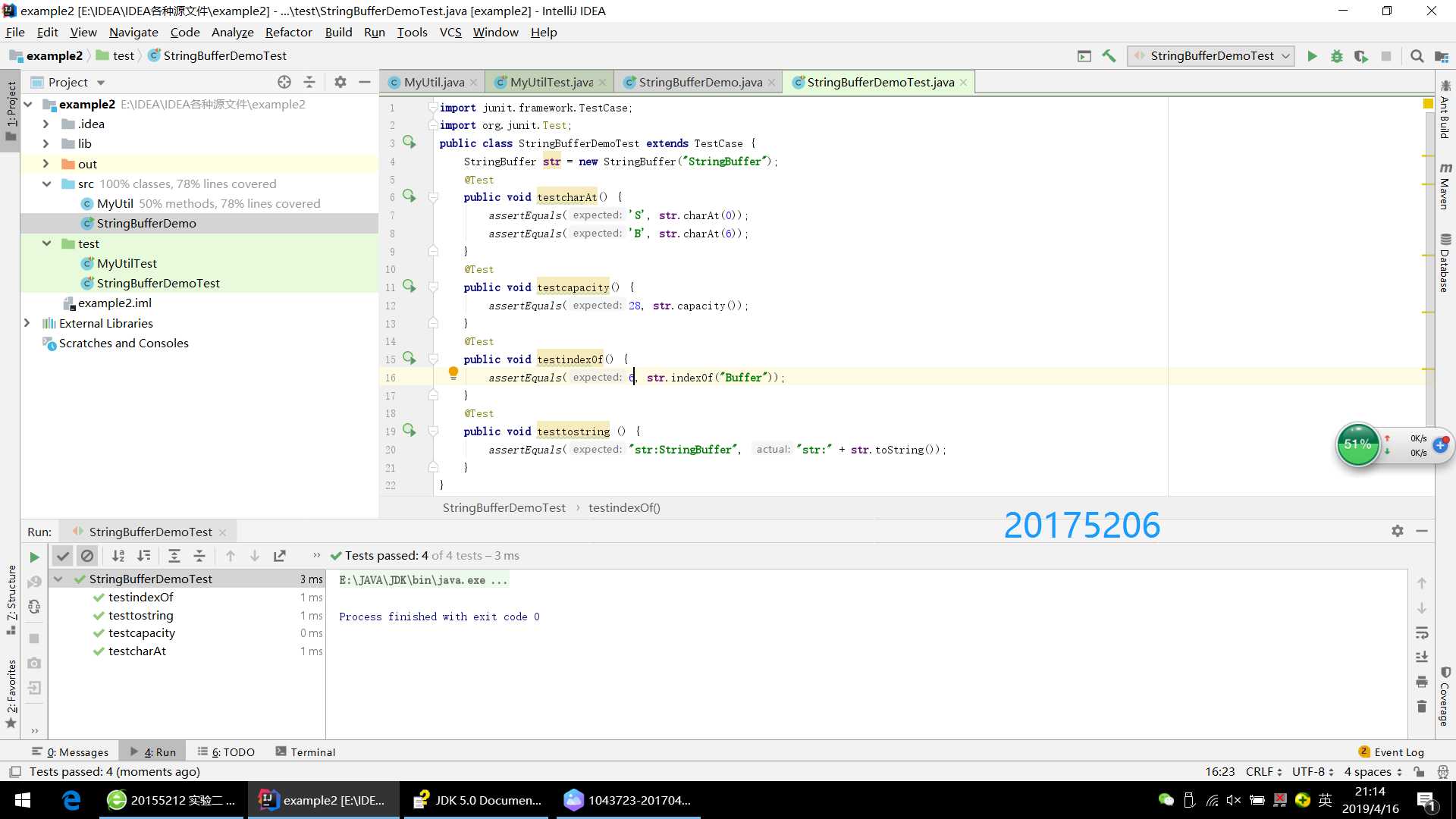1456x819 pixels.
Task: Click testindexOf() editor breadcrumb
Action: tap(624, 507)
